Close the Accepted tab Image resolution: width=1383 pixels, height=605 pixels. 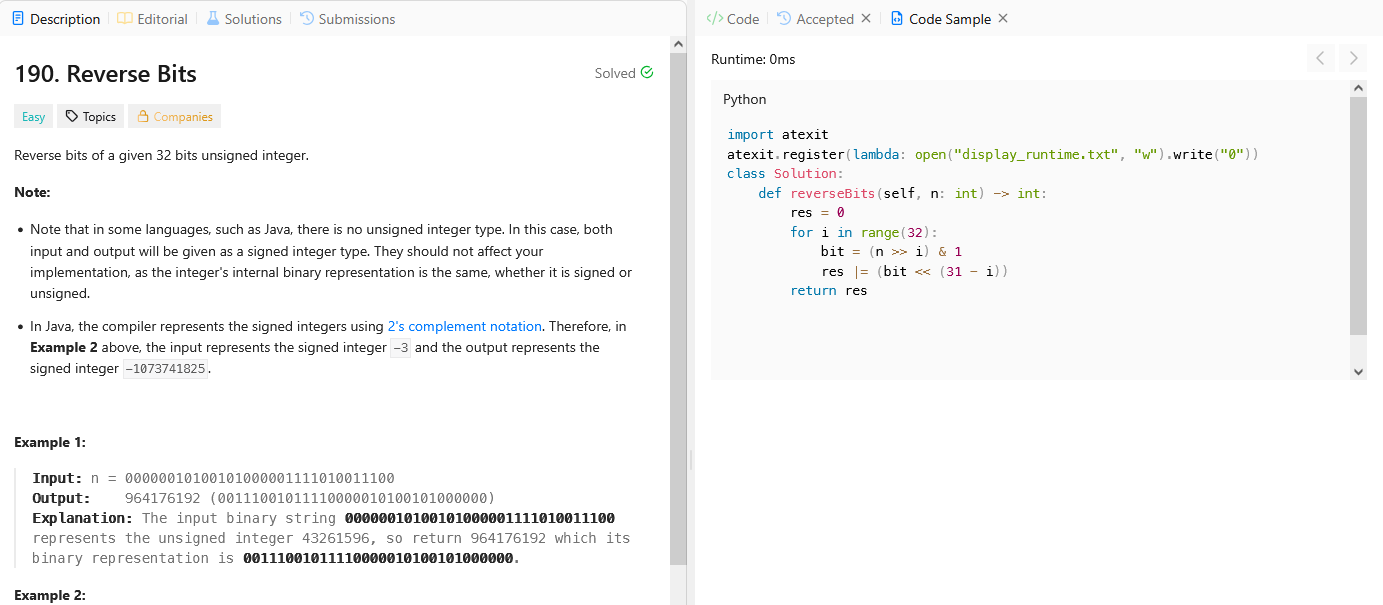click(x=866, y=19)
